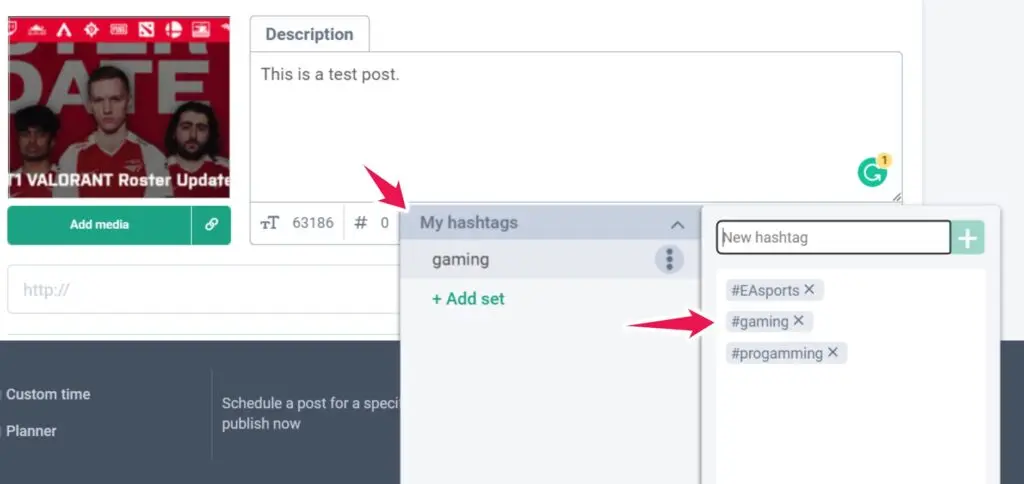Click the link icon beside Add media
Image resolution: width=1024 pixels, height=484 pixels.
click(211, 225)
